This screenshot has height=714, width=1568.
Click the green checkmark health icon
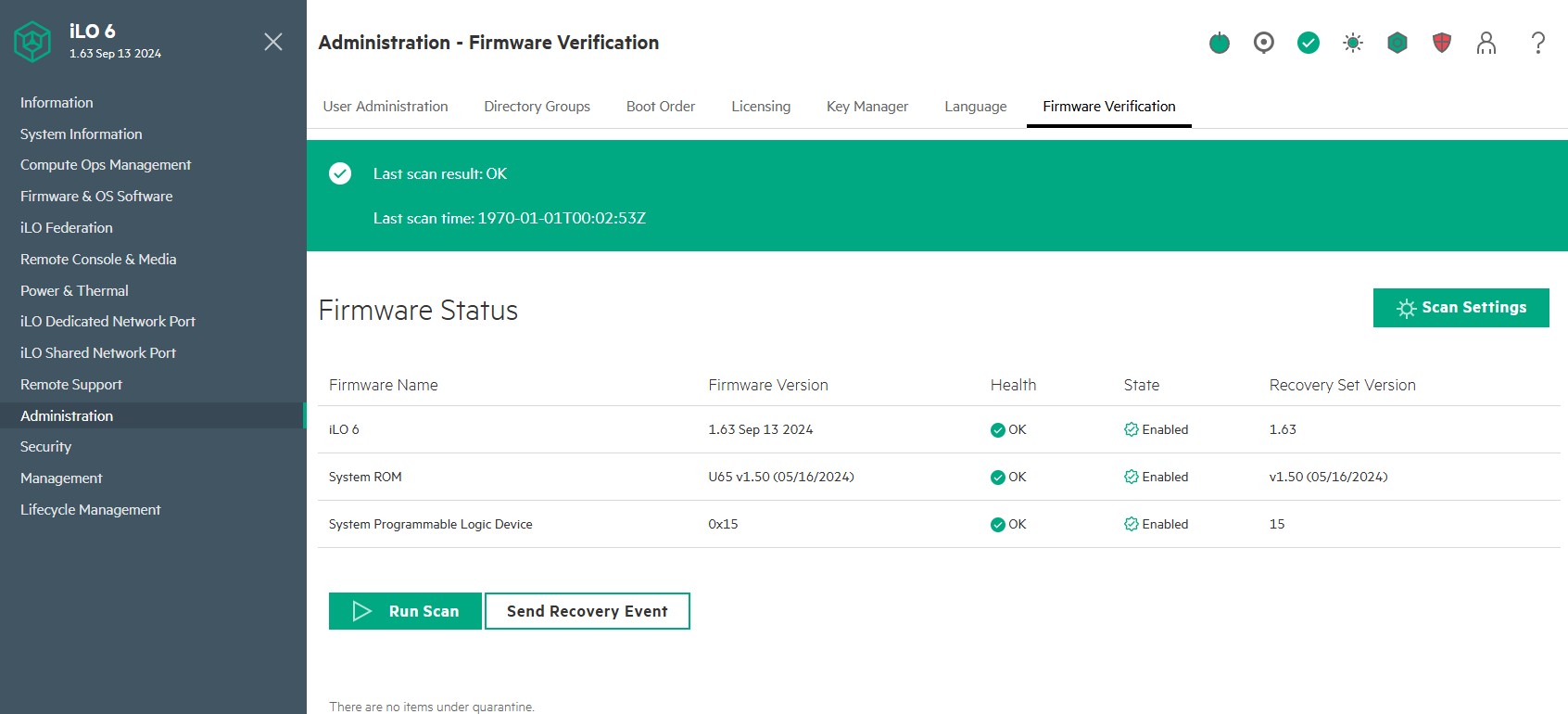(1309, 43)
